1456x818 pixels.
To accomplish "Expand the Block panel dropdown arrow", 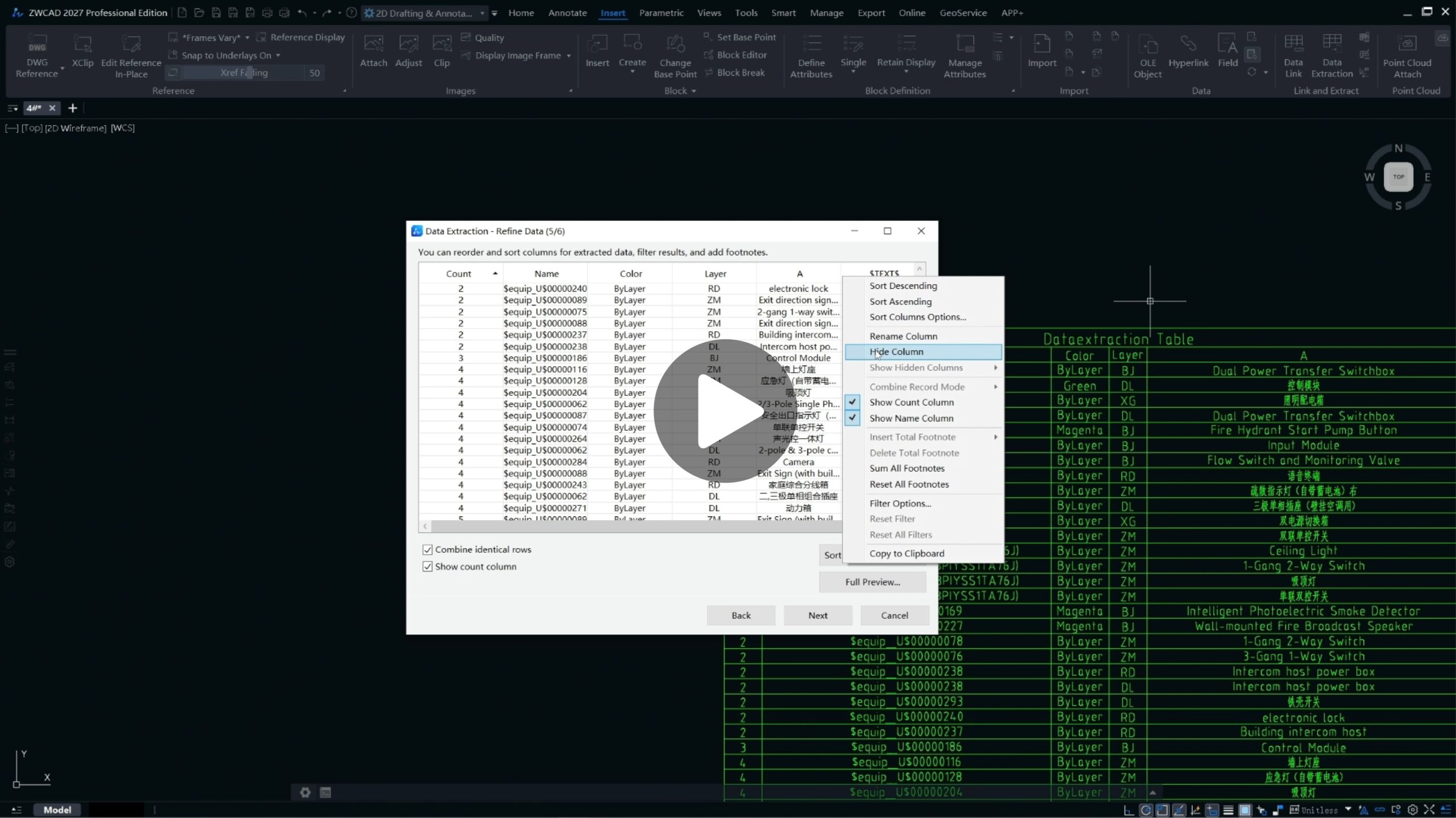I will click(x=694, y=91).
